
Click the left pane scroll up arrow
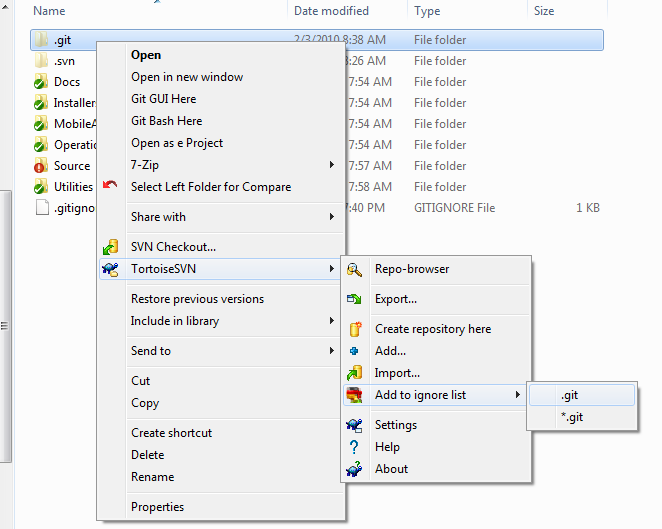[5, 6]
